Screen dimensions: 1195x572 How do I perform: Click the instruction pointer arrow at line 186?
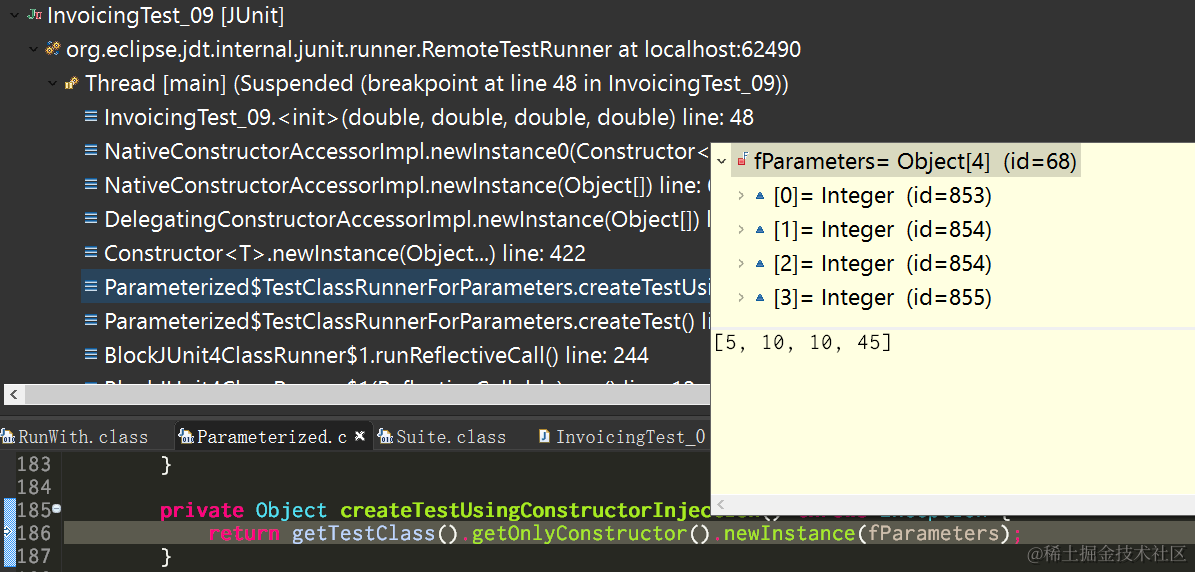point(8,532)
